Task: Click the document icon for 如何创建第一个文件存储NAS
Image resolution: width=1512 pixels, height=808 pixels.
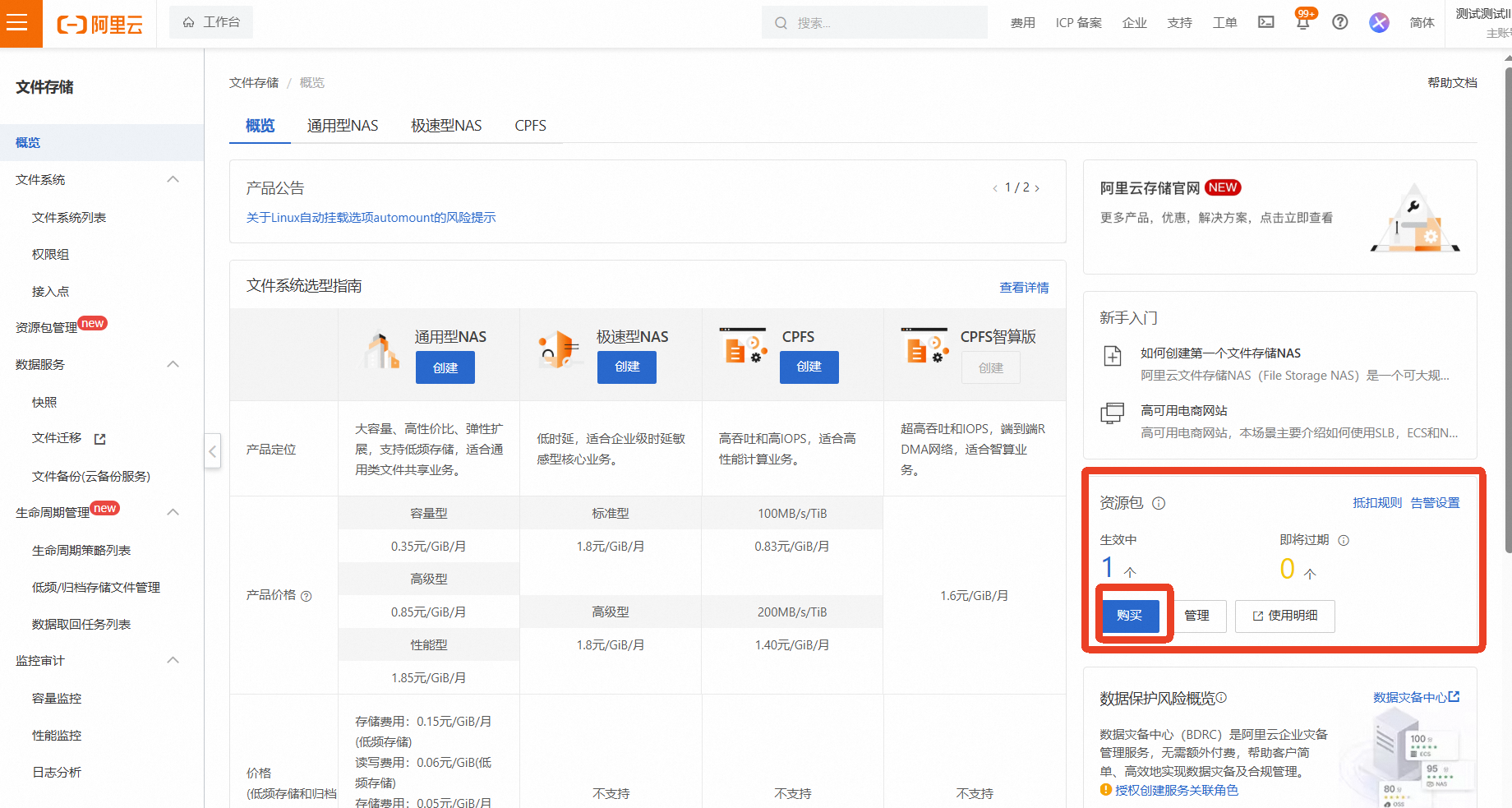Action: coord(1113,356)
